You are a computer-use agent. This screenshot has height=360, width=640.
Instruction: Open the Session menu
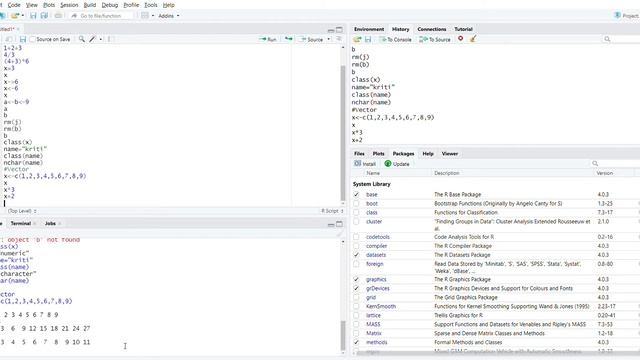(x=69, y=5)
